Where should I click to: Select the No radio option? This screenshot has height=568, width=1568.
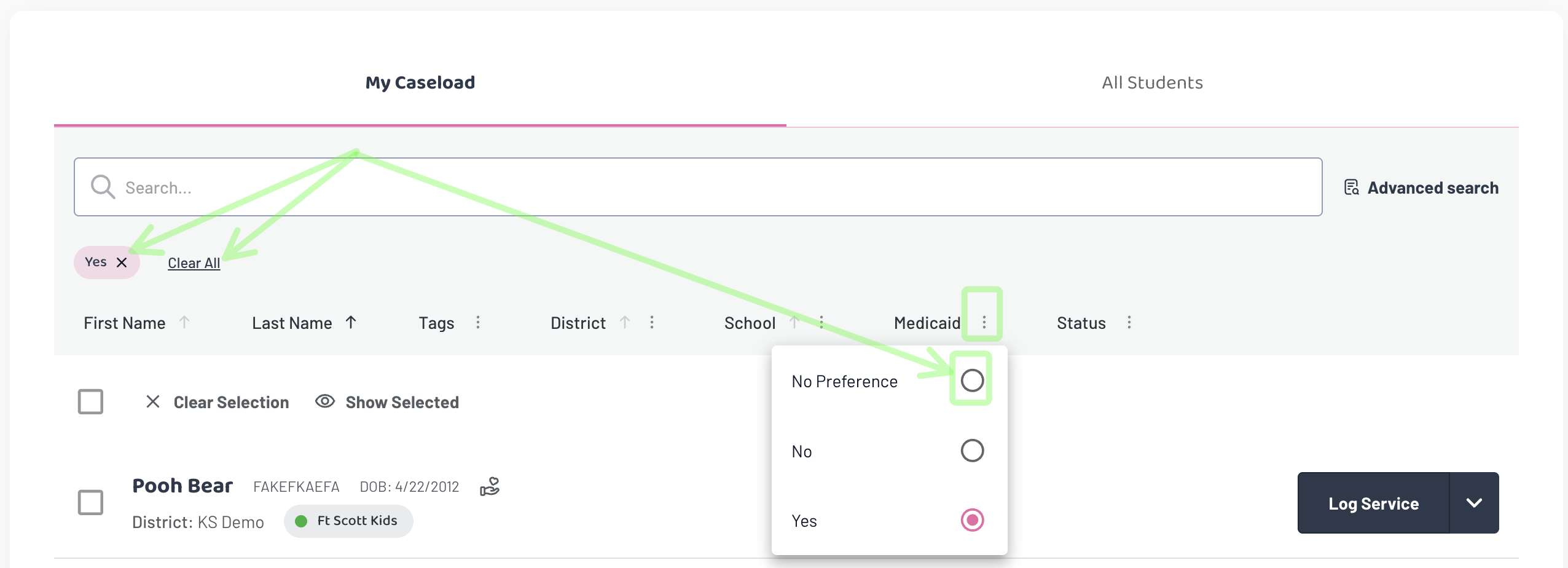coord(972,451)
